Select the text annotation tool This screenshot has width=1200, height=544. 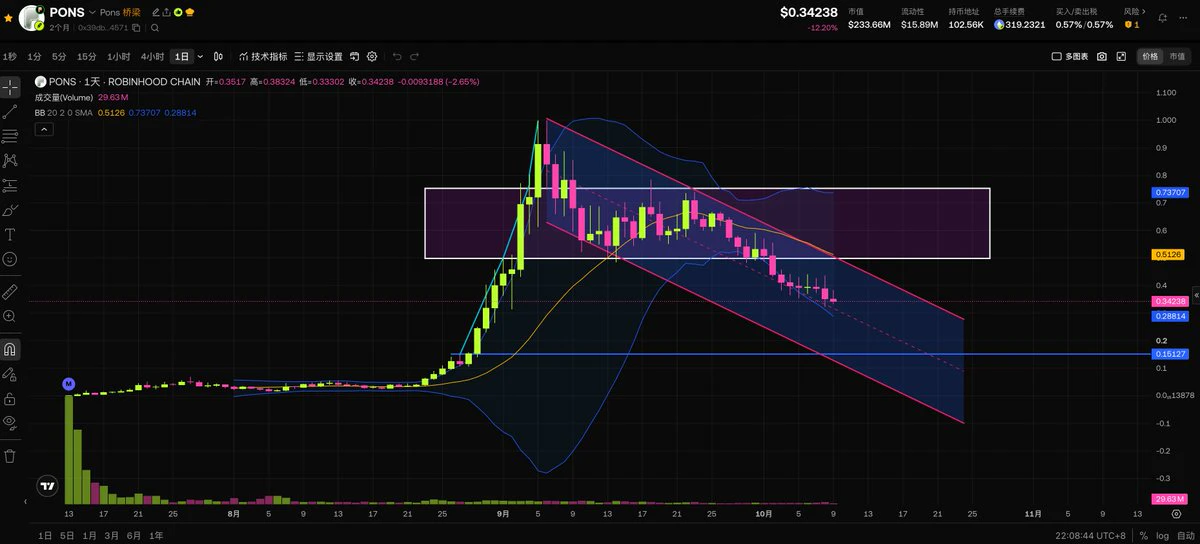click(10, 234)
